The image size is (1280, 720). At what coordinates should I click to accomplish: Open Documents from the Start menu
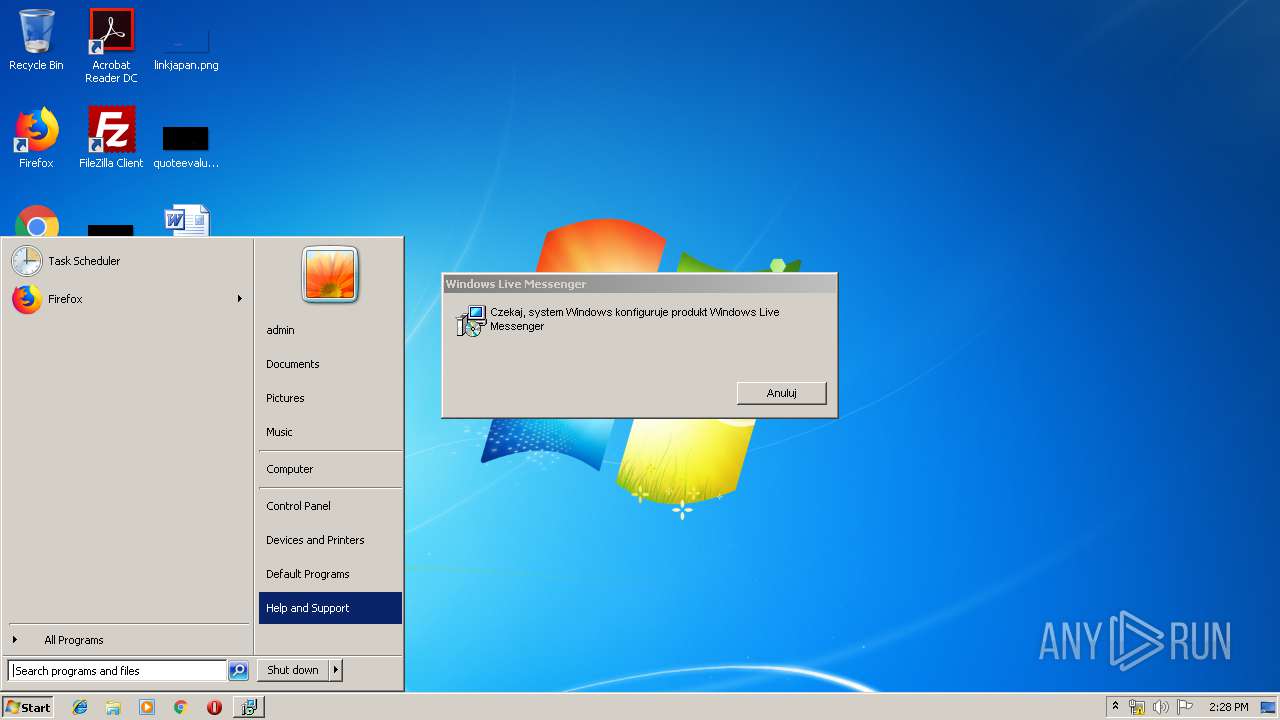(330, 364)
